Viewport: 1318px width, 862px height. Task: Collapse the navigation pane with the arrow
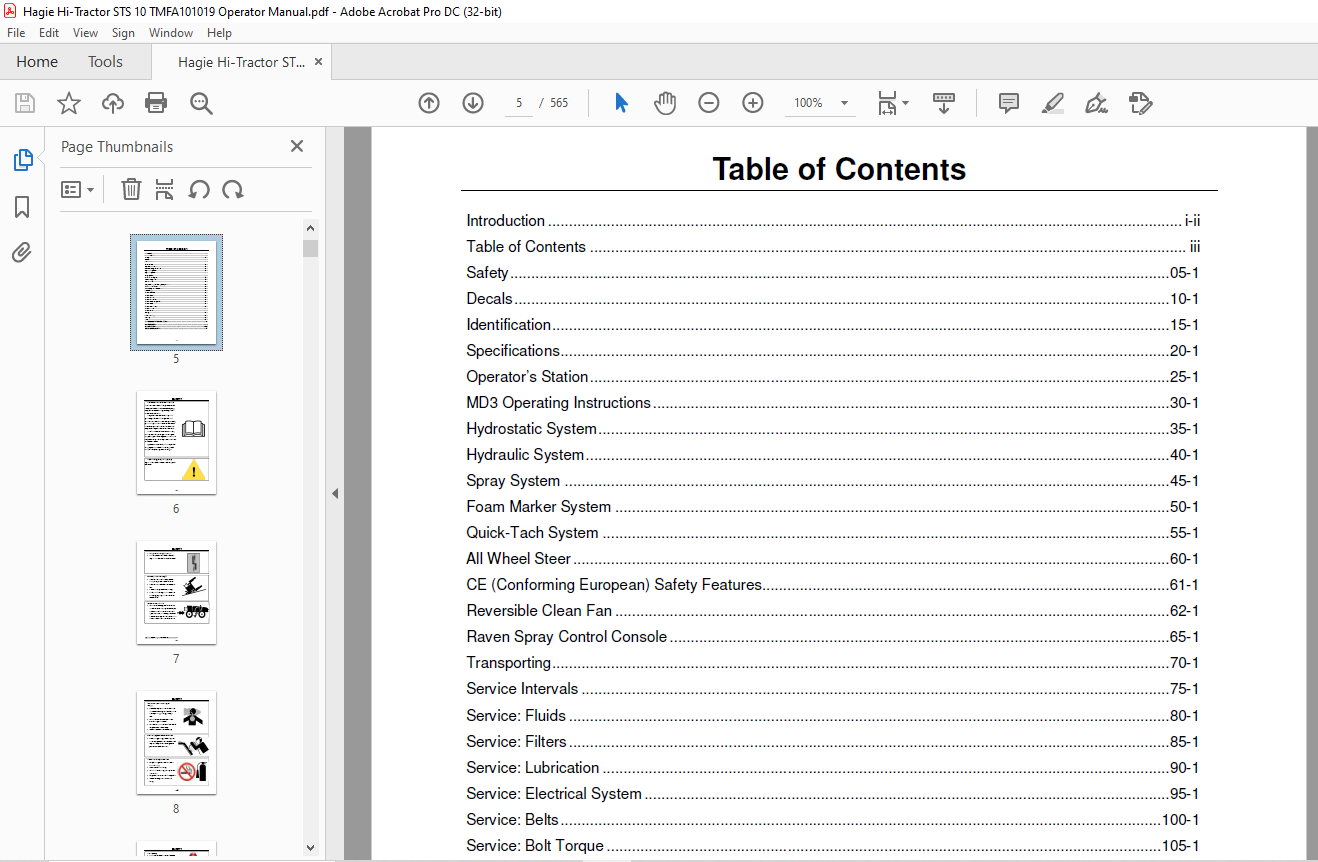(335, 494)
